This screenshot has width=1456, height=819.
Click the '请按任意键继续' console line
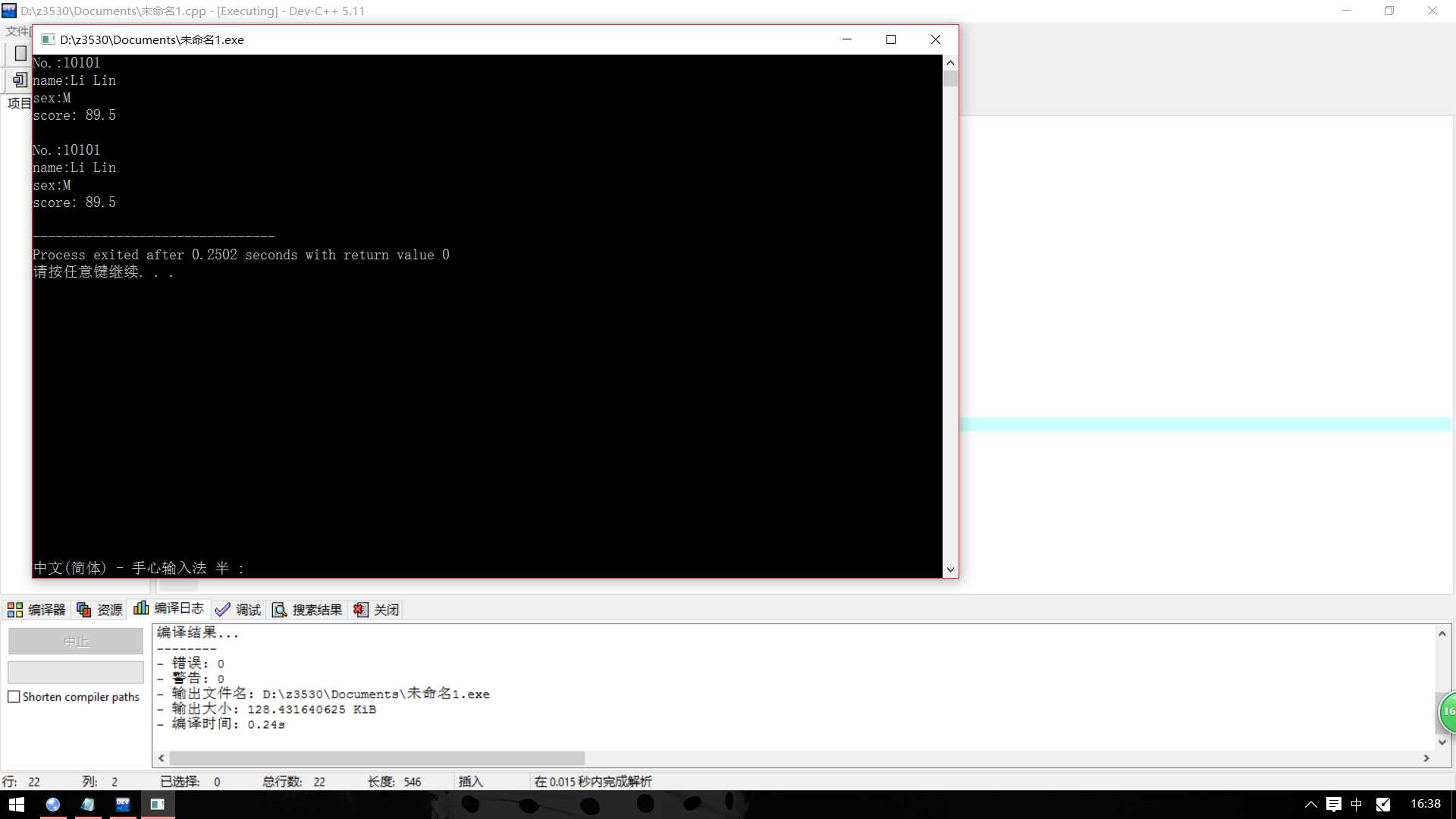coord(103,272)
